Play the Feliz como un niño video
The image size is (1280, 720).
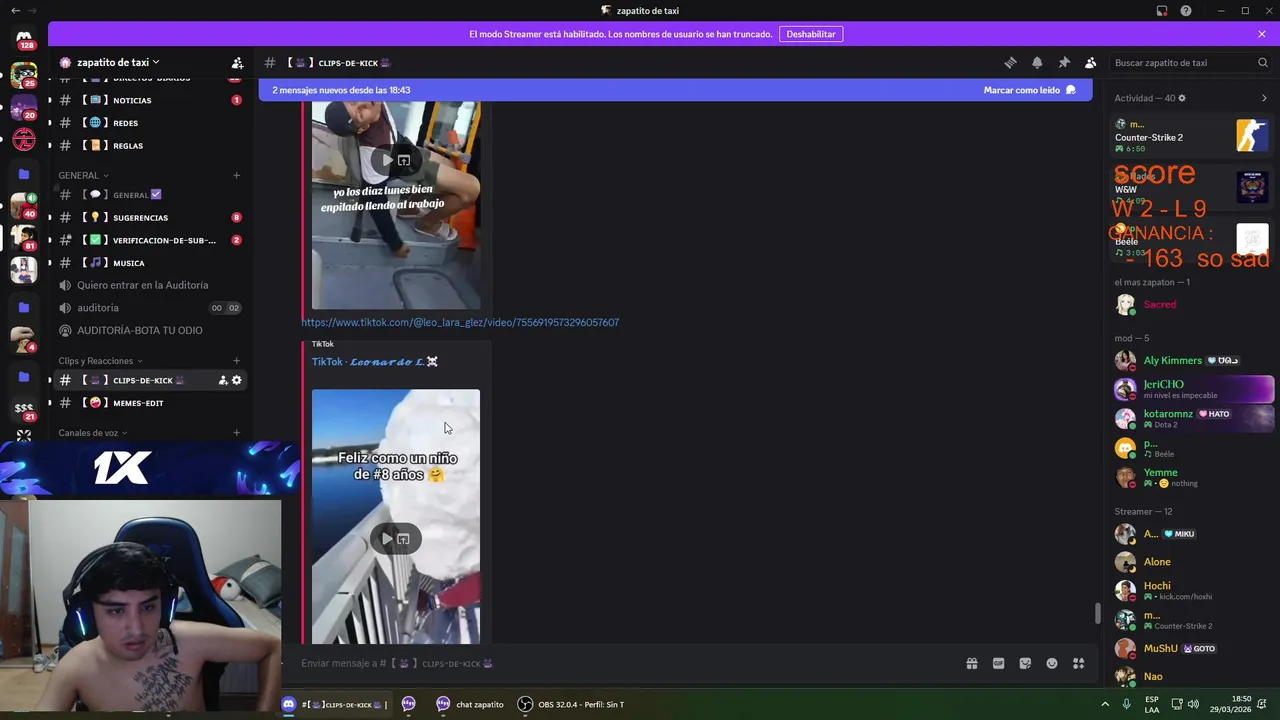tap(387, 539)
